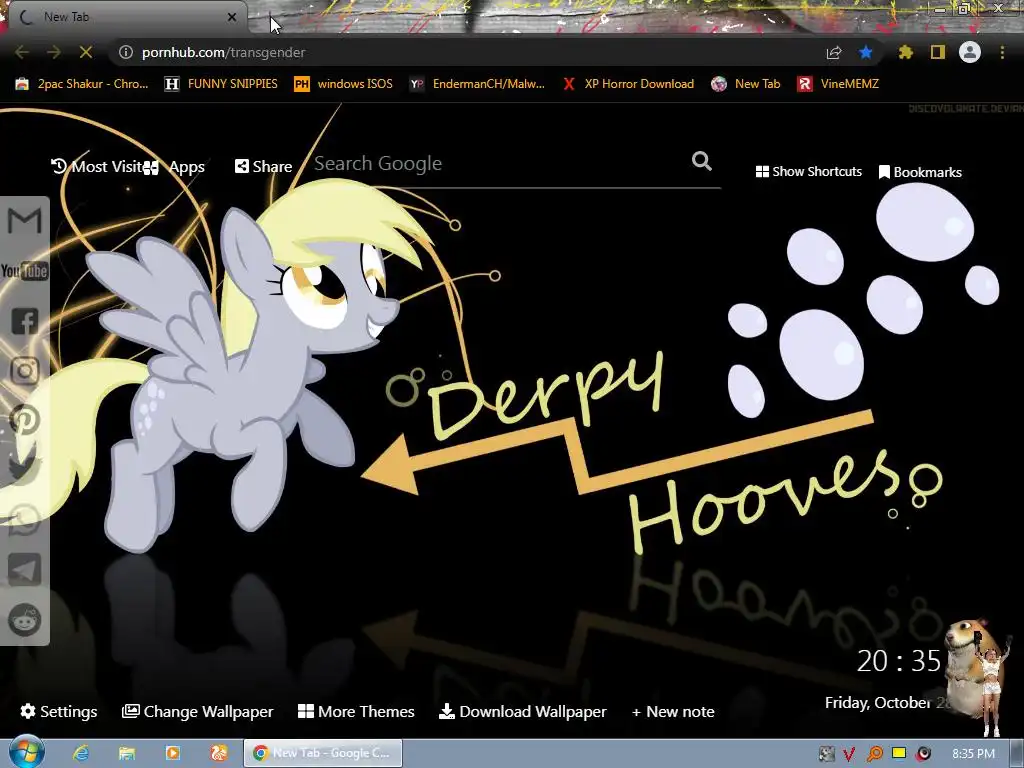This screenshot has height=768, width=1024.
Task: Open the Apps menu
Action: point(175,167)
